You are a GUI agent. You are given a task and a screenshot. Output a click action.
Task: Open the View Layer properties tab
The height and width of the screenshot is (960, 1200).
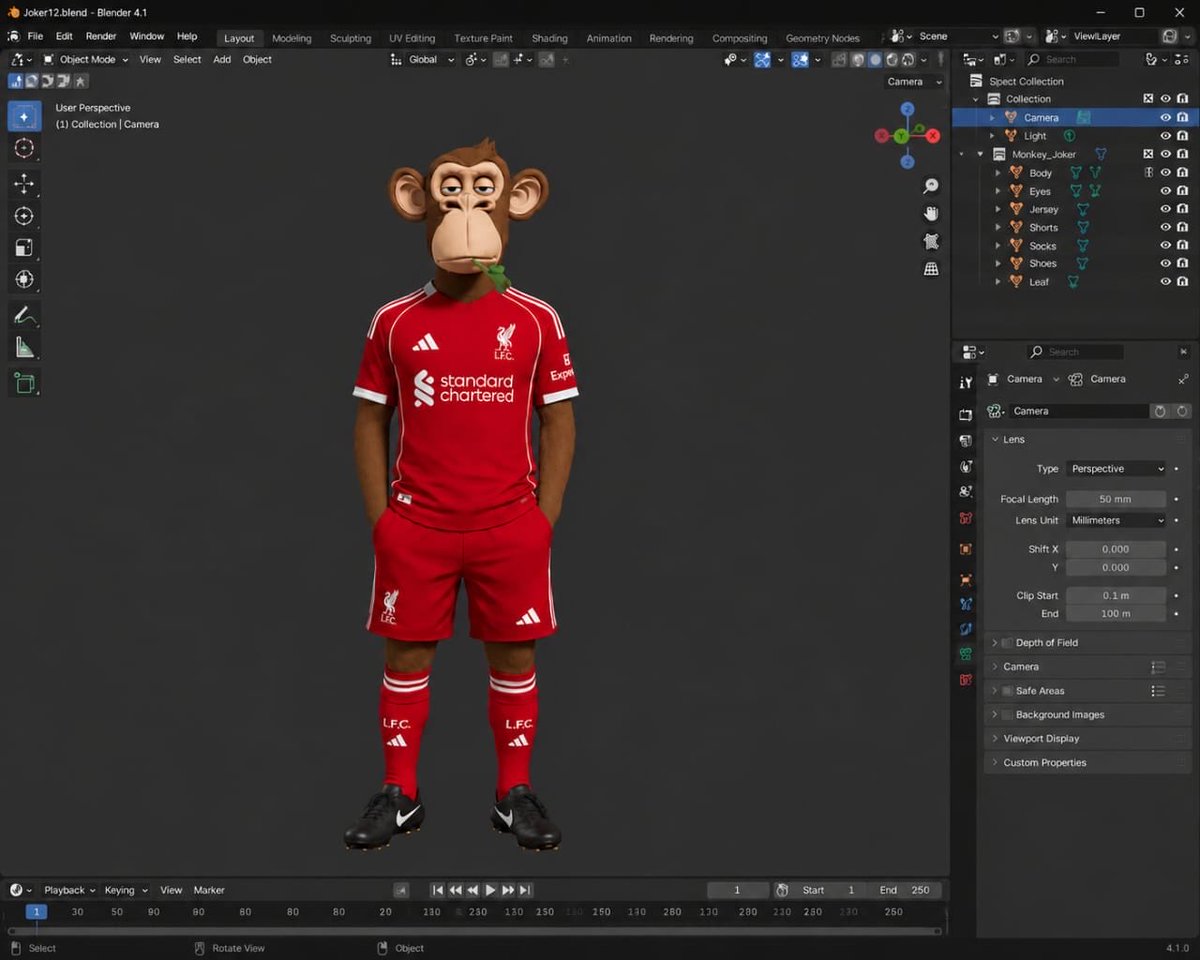(966, 466)
